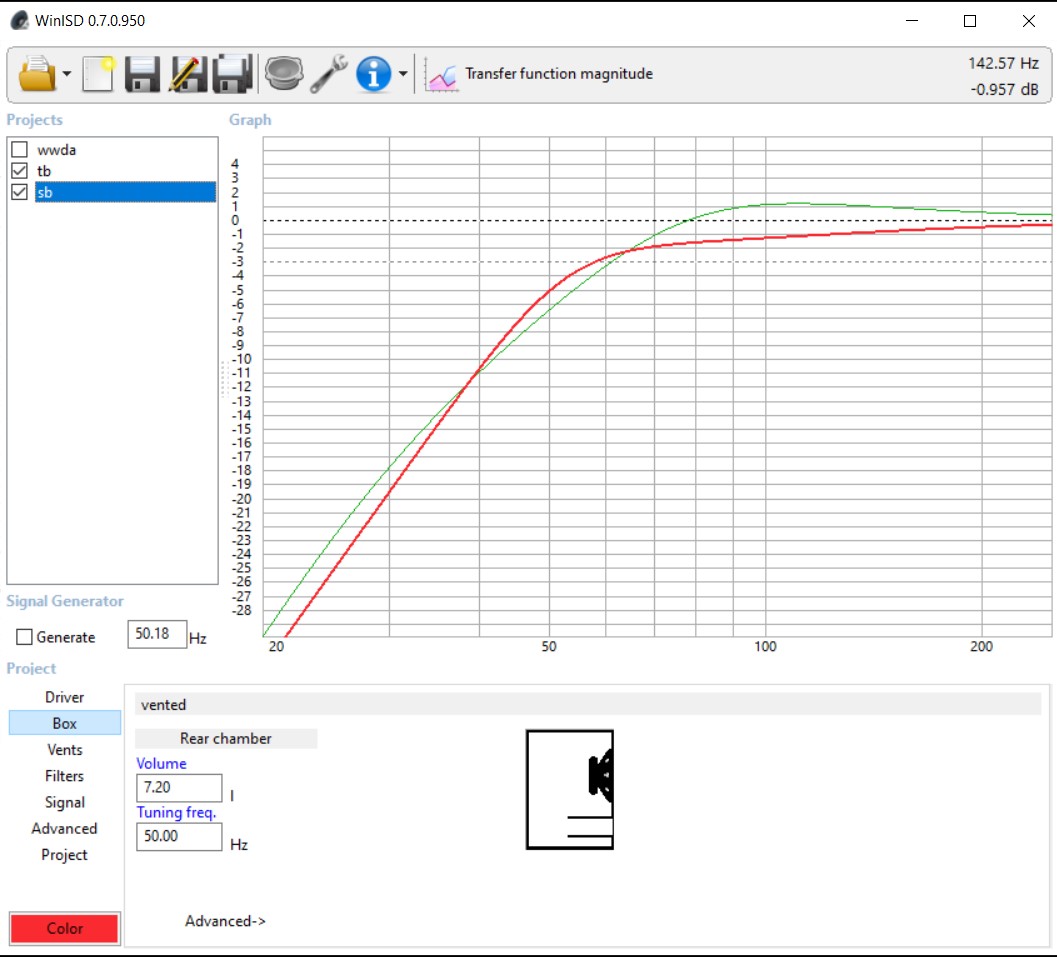Expand the open-project dropdown arrow
This screenshot has width=1057, height=957.
tap(67, 73)
